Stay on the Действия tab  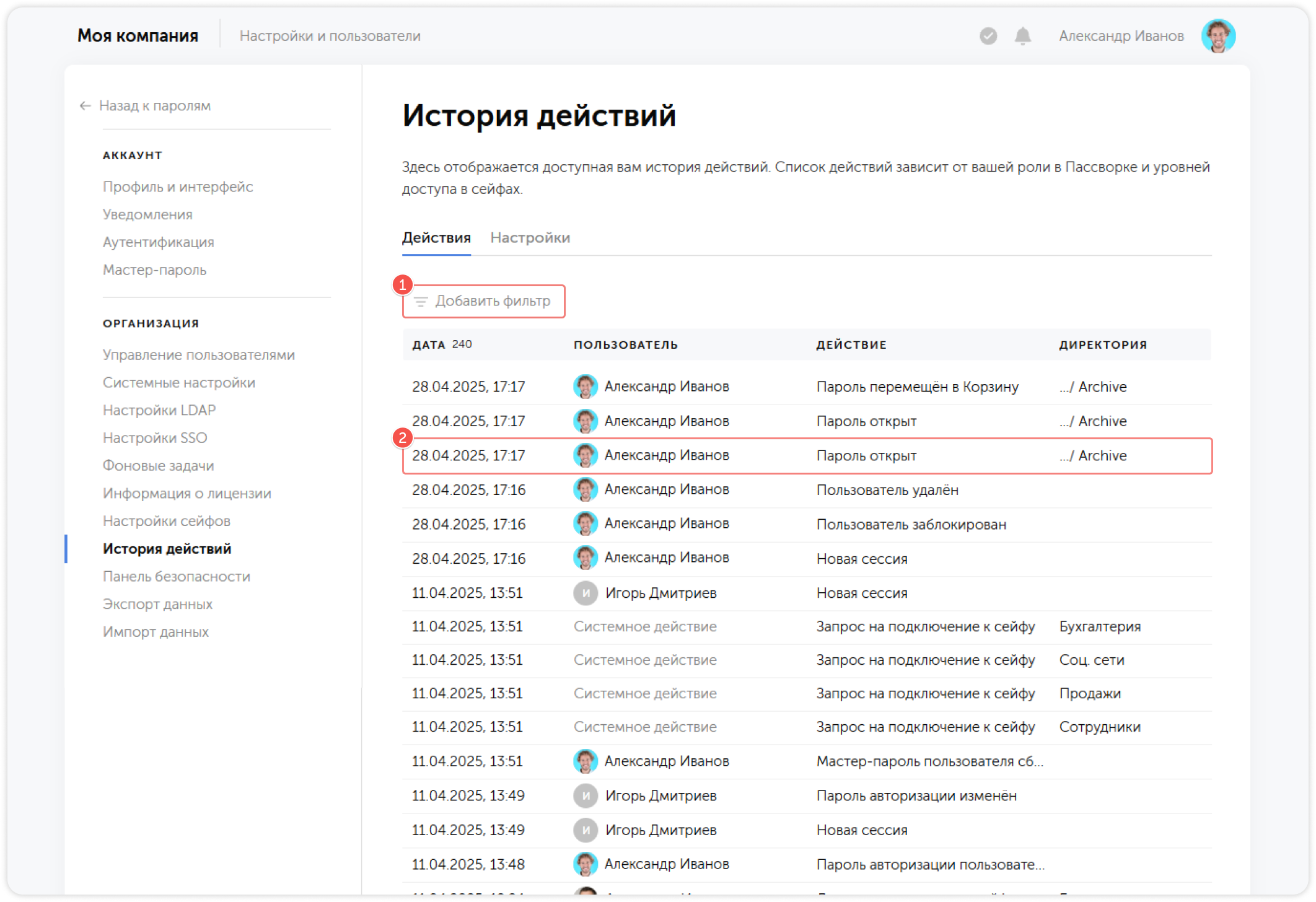pyautogui.click(x=436, y=237)
